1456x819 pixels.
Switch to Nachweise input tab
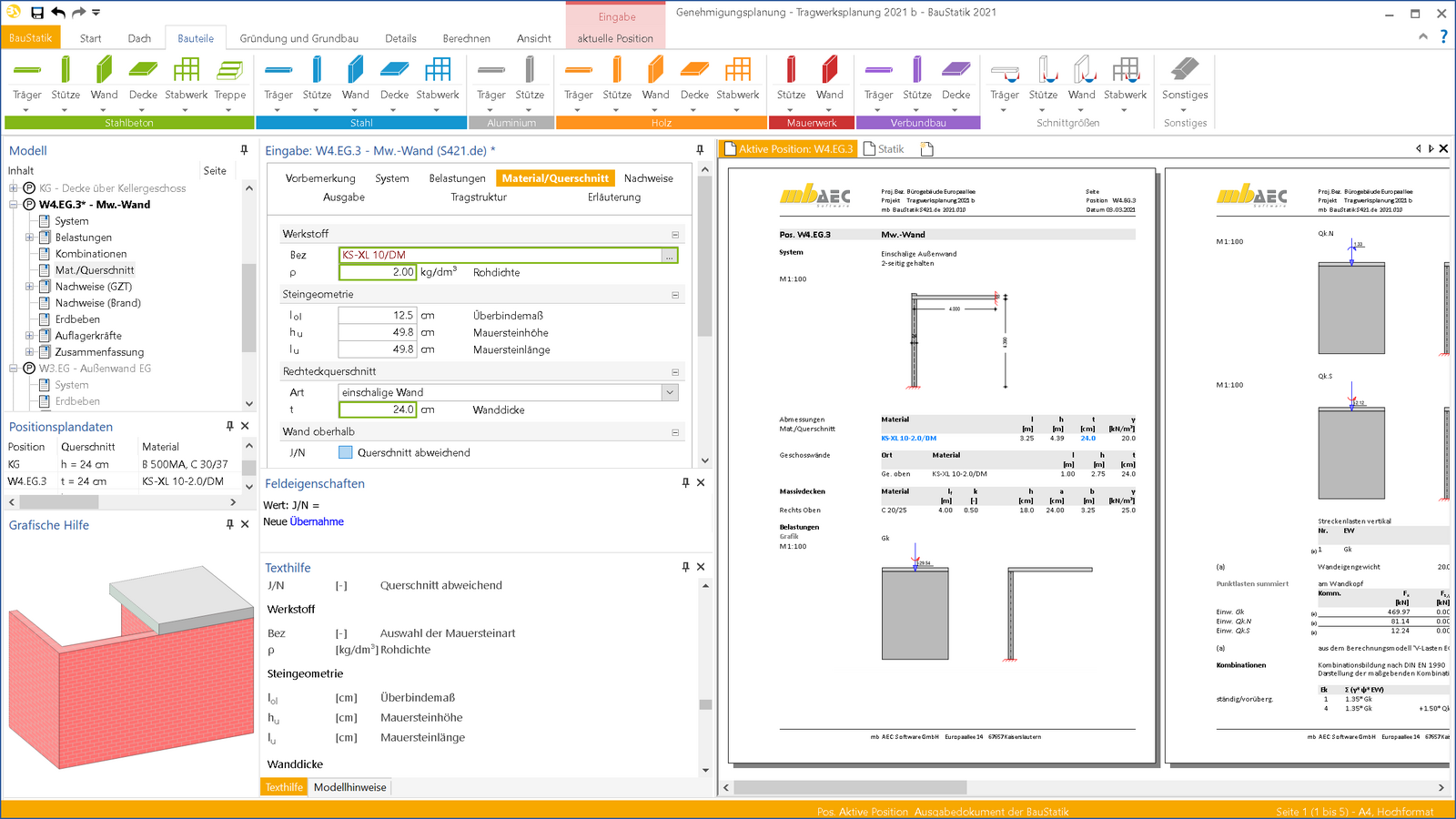click(649, 178)
